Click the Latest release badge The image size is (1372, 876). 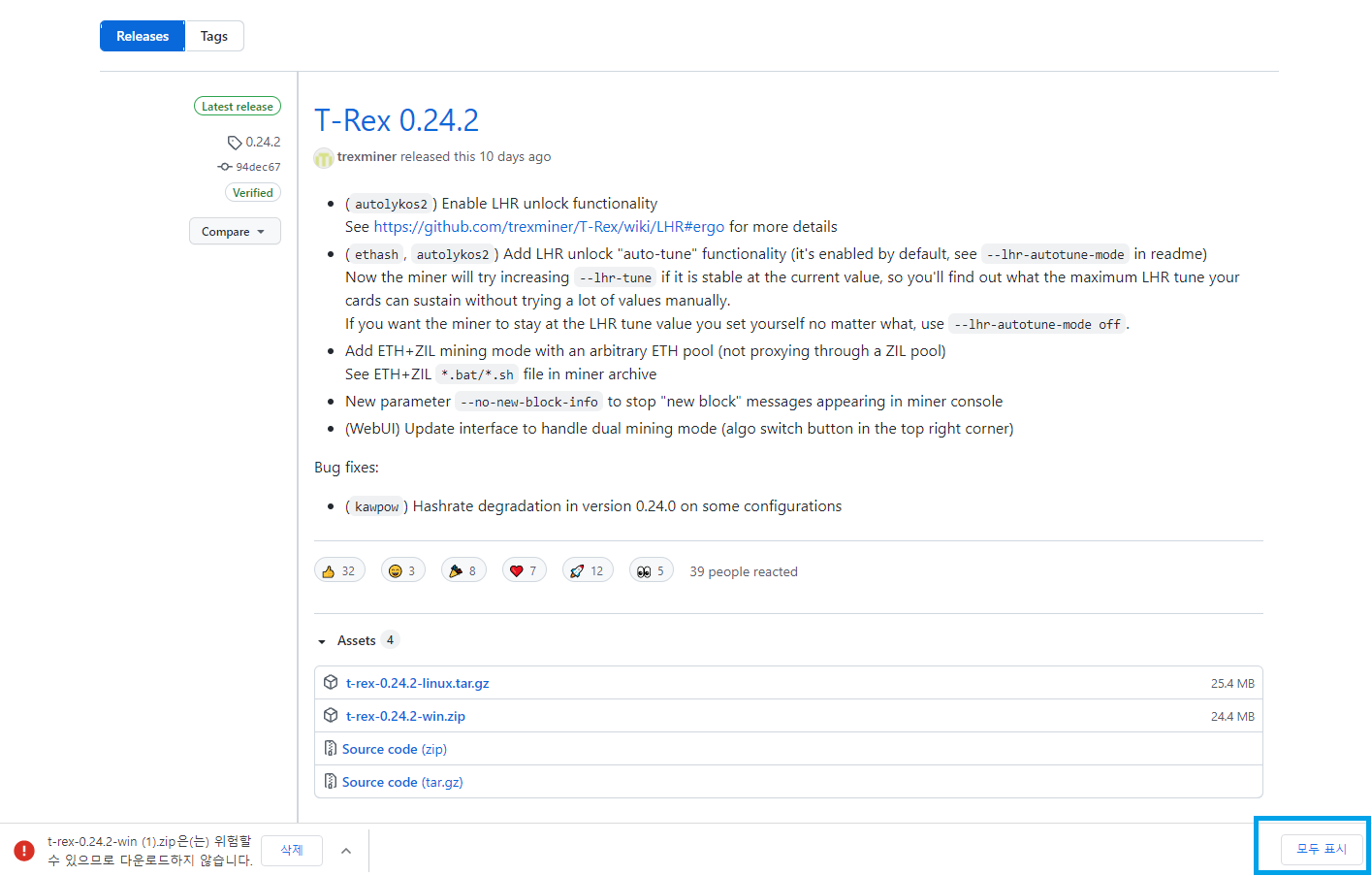click(x=238, y=107)
